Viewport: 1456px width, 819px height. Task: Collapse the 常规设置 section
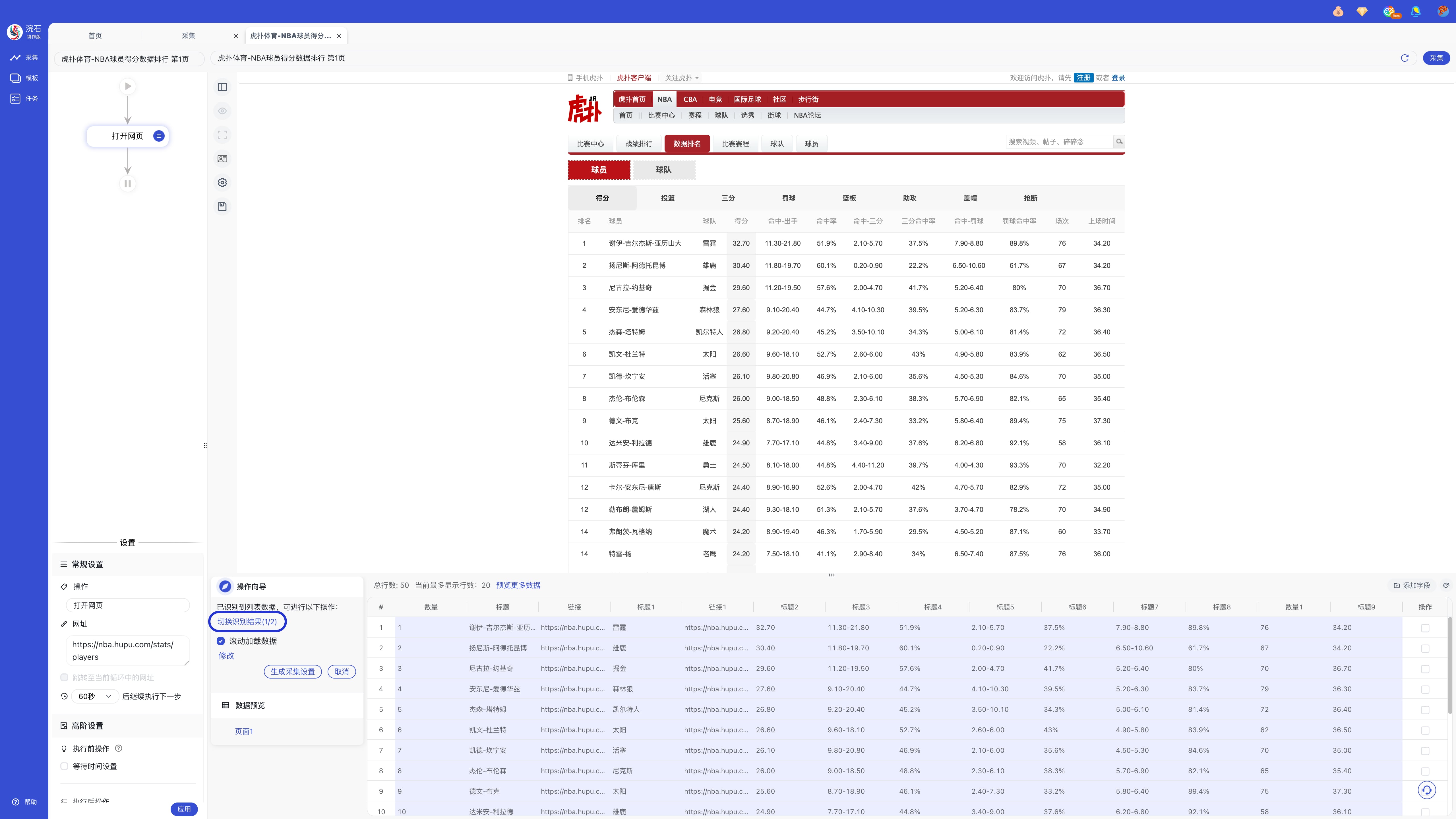(128, 564)
